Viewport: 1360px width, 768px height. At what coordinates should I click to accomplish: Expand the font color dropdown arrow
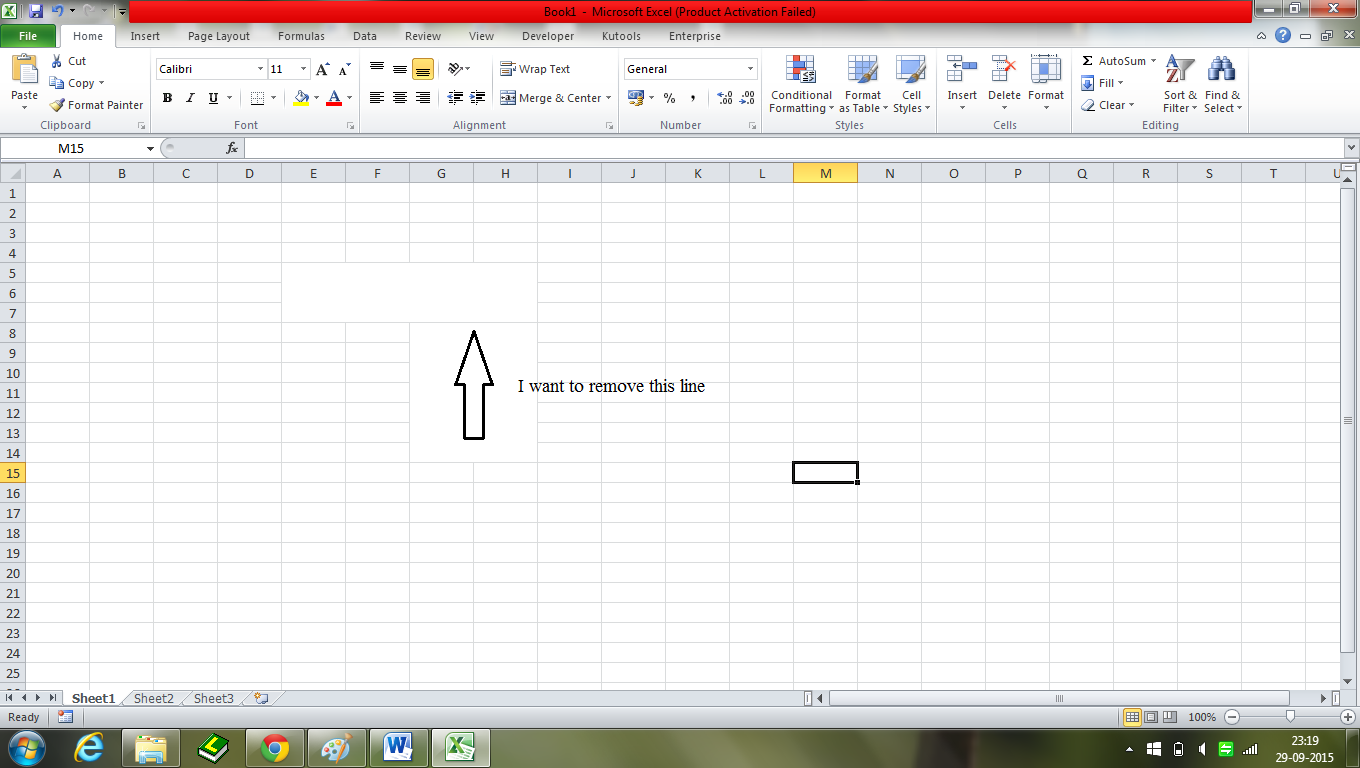[x=349, y=98]
